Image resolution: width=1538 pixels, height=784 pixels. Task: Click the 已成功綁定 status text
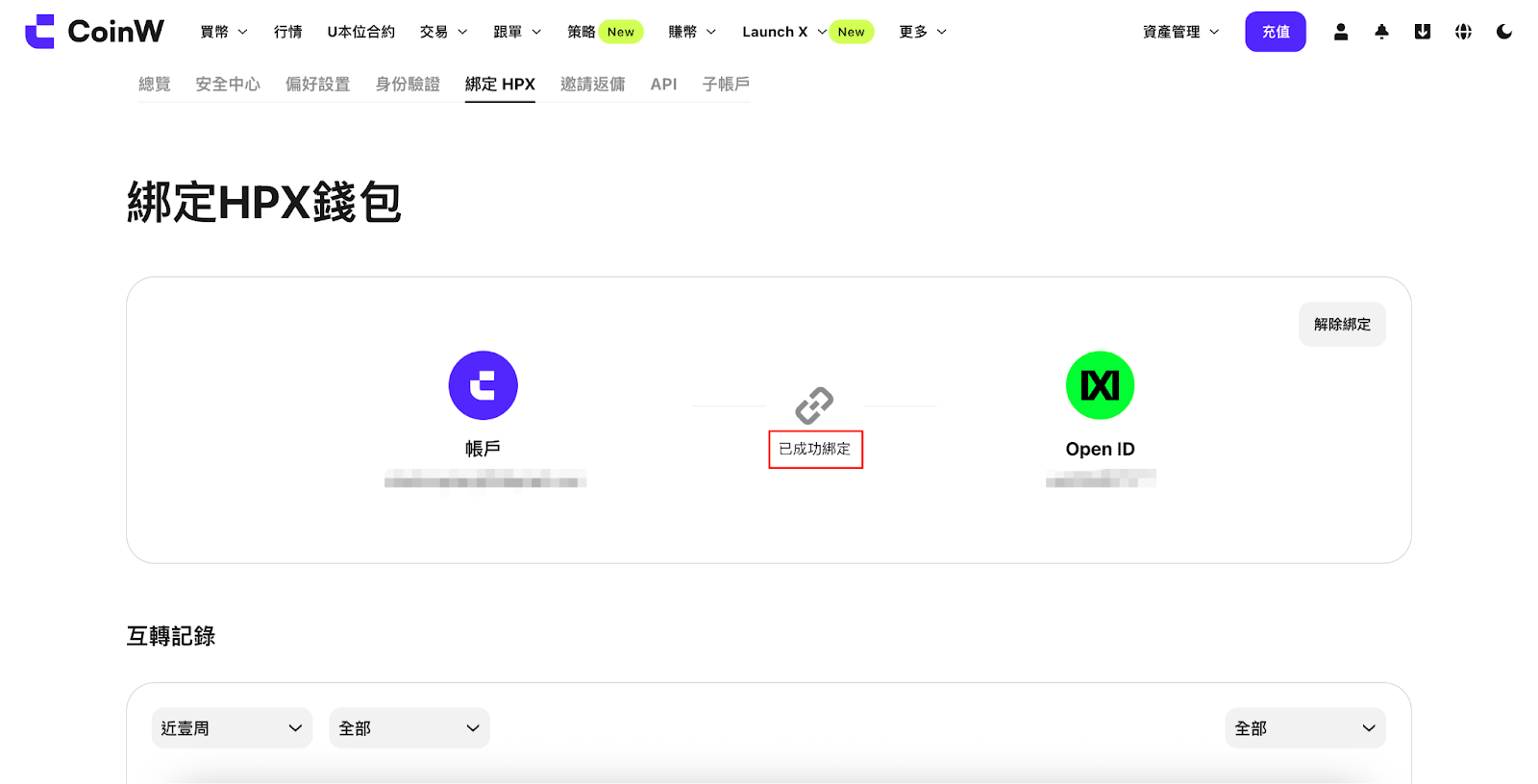(815, 449)
